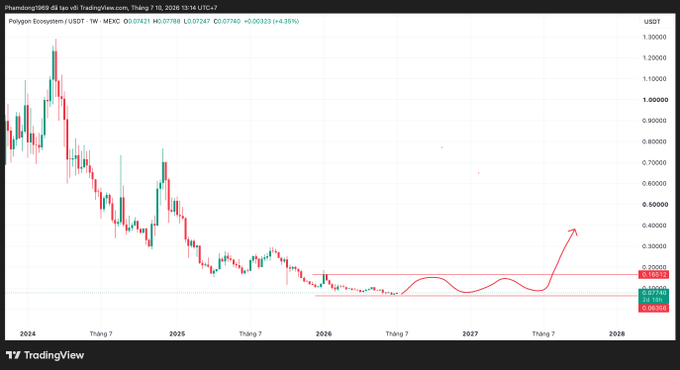Click the high value H0.07788
Image resolution: width=680 pixels, height=370 pixels.
[x=167, y=21]
